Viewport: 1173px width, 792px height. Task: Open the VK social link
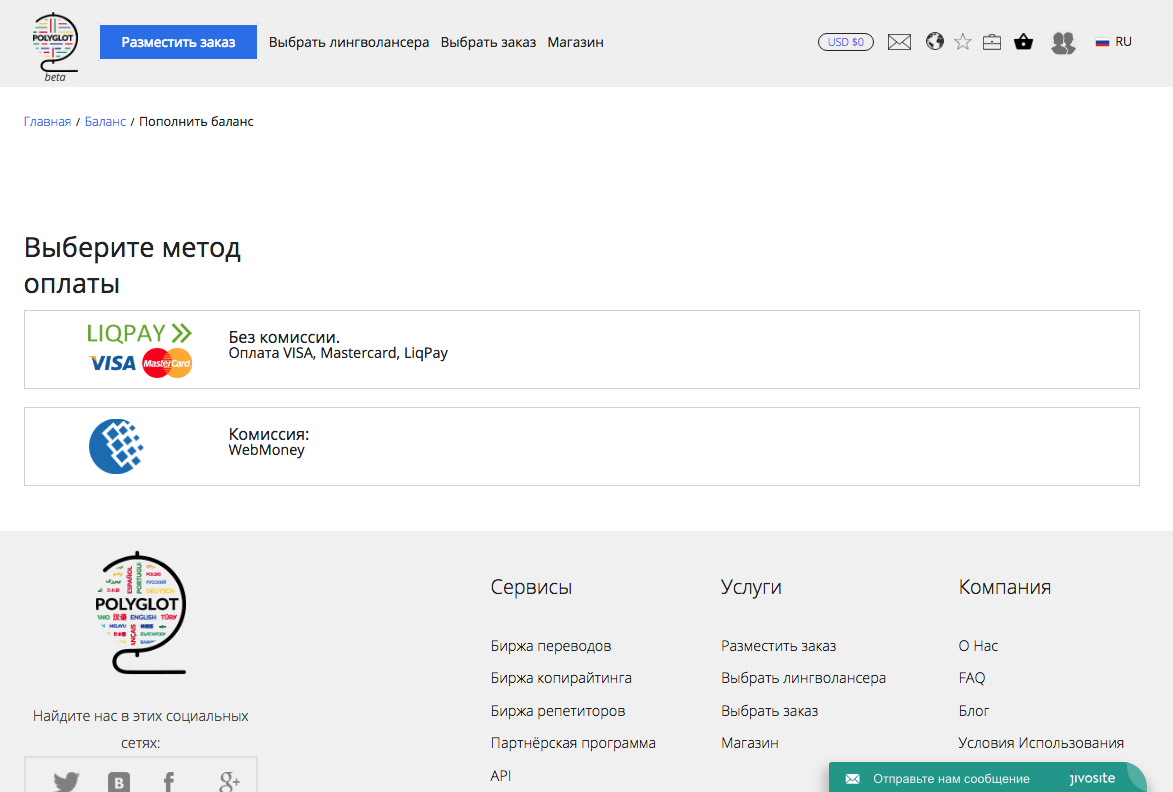click(x=119, y=781)
